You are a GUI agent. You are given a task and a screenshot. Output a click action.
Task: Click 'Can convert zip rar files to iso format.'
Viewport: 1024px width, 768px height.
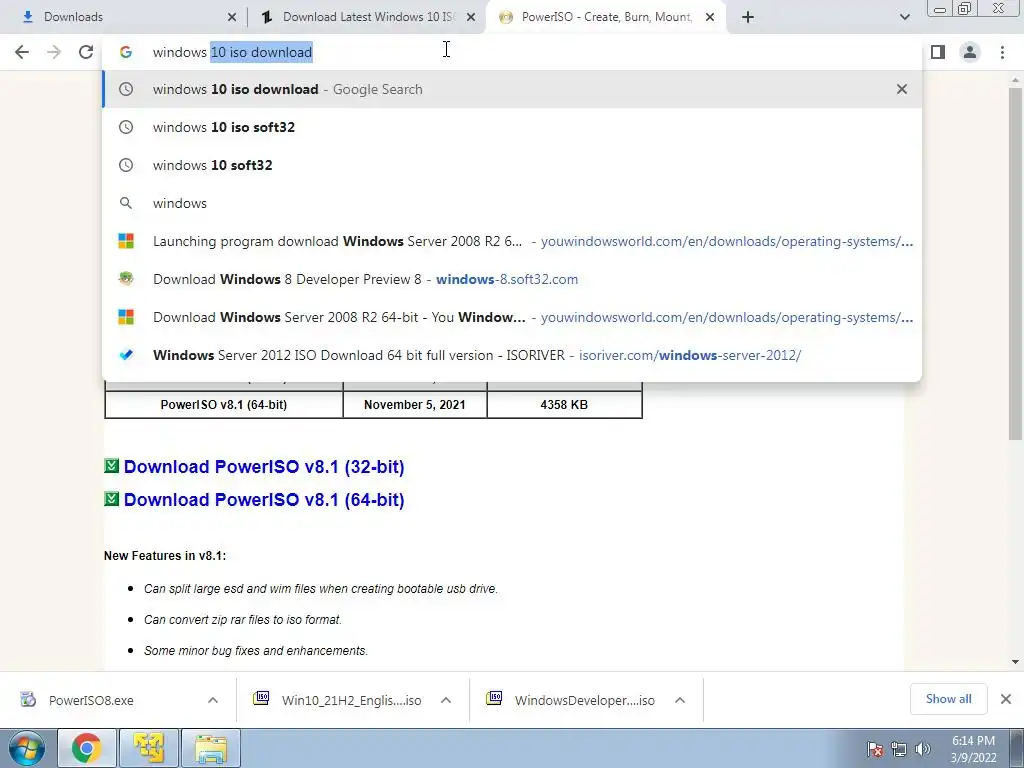[242, 620]
